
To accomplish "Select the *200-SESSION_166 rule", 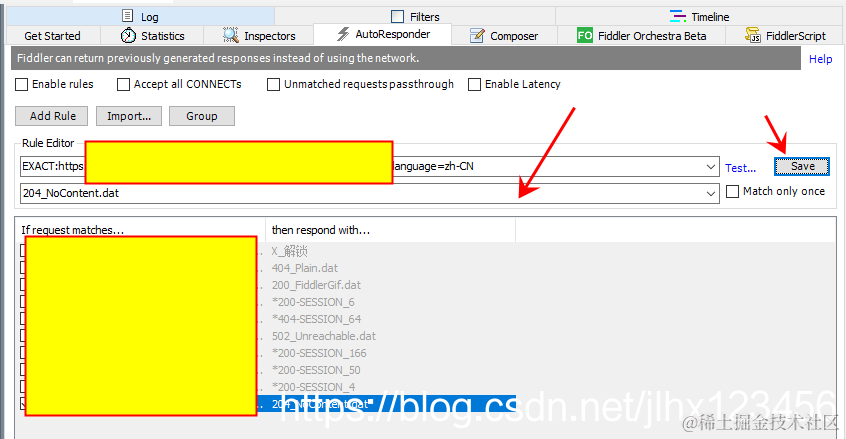I will (x=319, y=353).
